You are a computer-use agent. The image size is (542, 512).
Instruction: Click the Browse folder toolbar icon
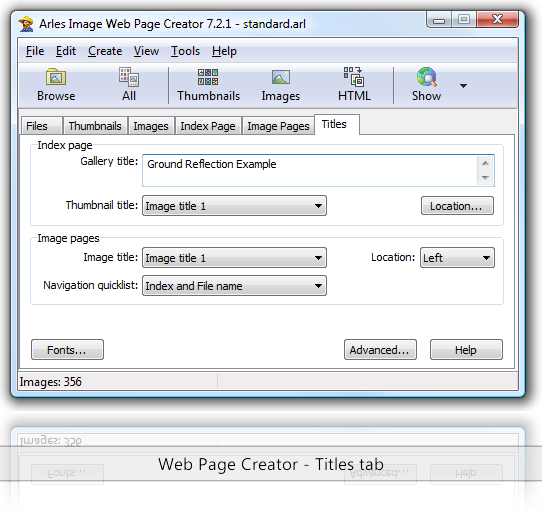click(56, 77)
